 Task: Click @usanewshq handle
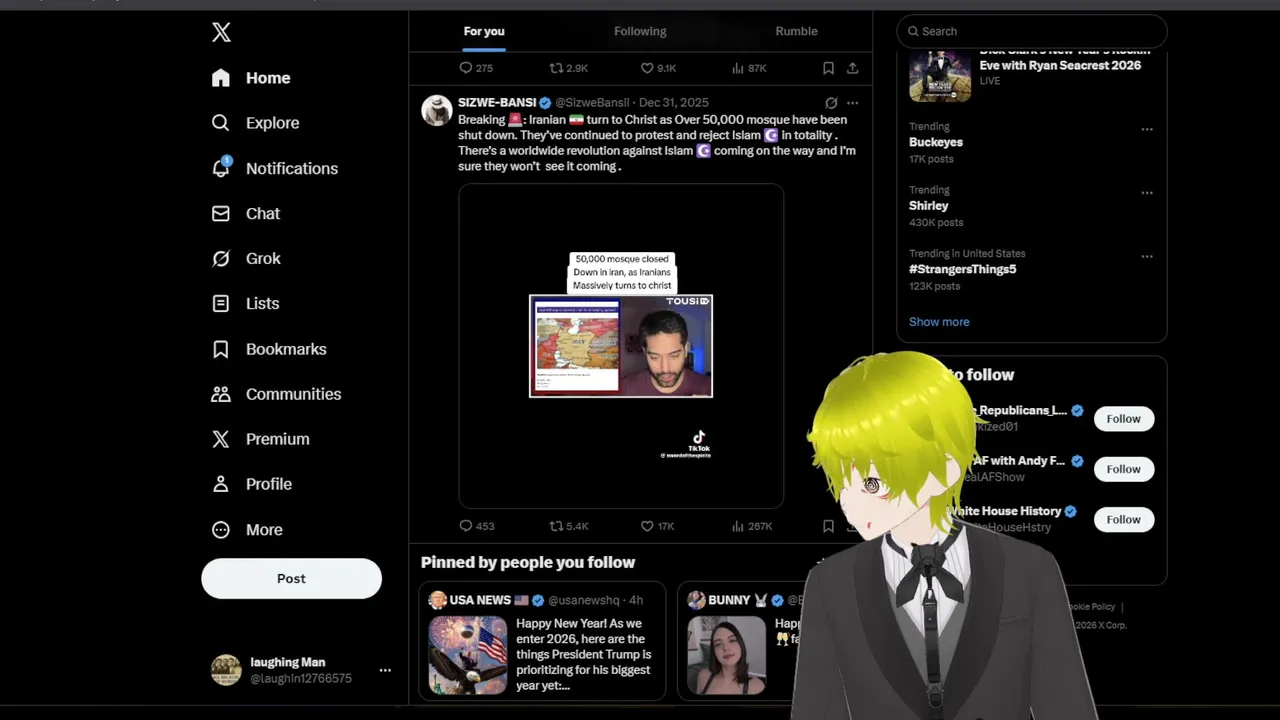click(x=586, y=600)
